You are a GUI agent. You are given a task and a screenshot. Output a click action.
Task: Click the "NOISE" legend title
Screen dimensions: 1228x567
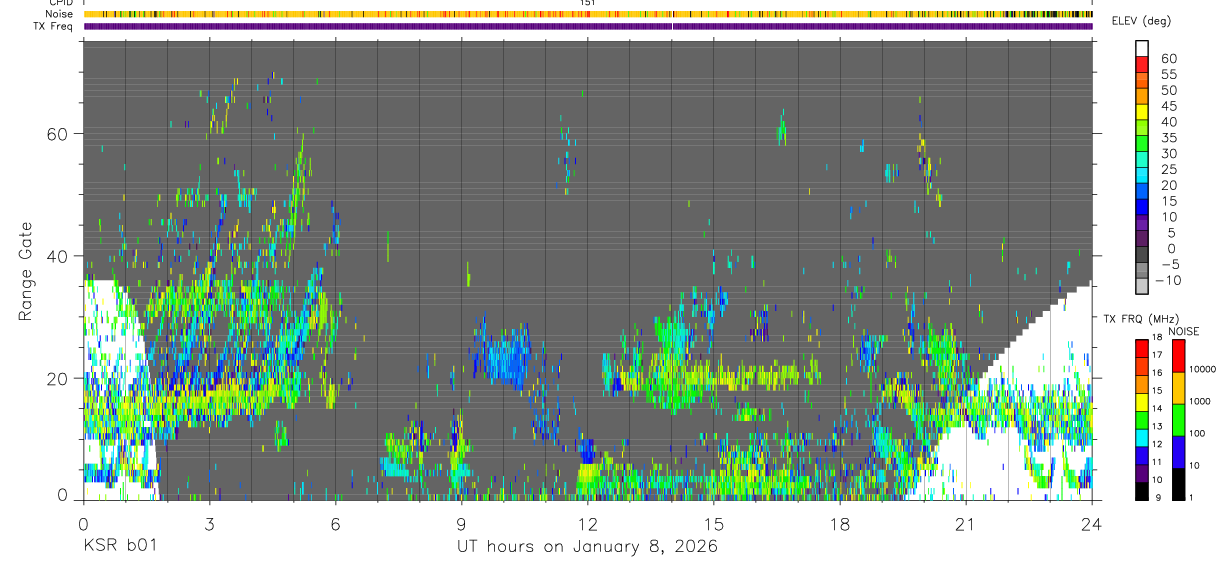[x=1183, y=331]
